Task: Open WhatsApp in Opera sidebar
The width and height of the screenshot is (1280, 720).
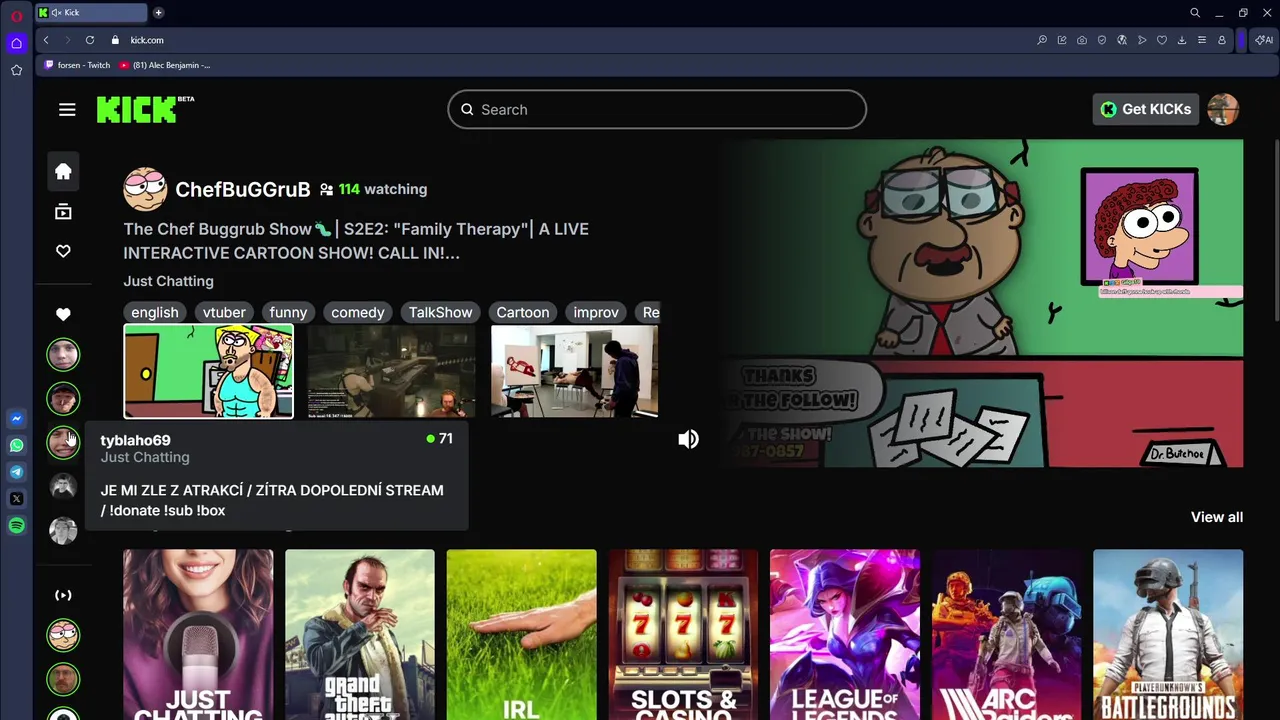Action: (16, 446)
